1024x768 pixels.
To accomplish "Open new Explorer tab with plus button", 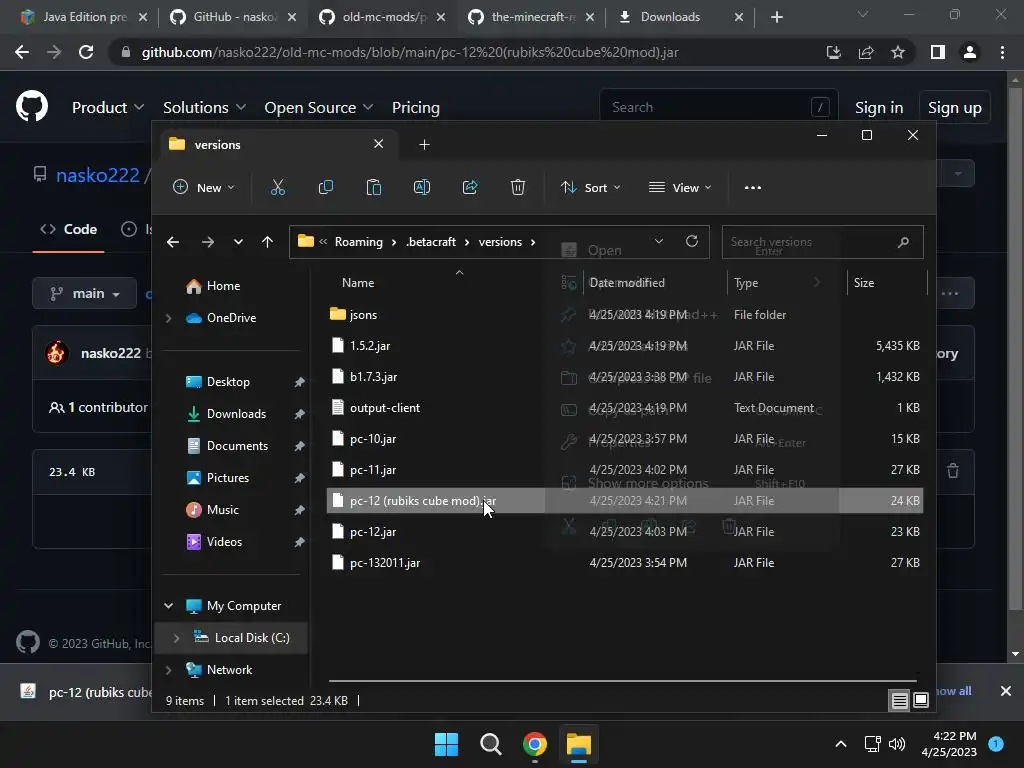I will point(424,144).
